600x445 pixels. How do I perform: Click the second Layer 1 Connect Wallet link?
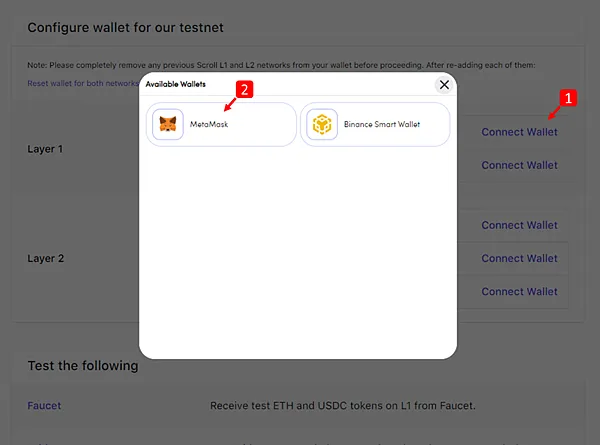[x=519, y=165]
